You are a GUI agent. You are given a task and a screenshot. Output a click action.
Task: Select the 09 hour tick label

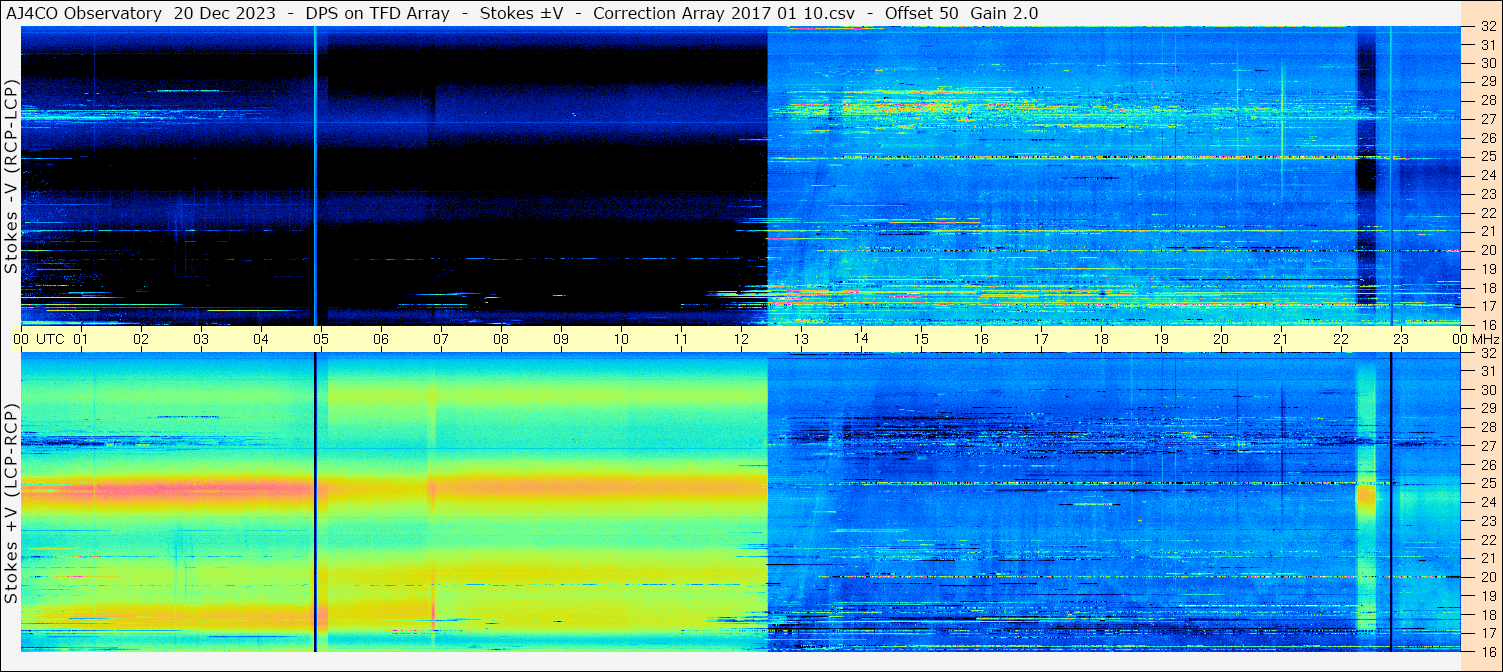561,339
